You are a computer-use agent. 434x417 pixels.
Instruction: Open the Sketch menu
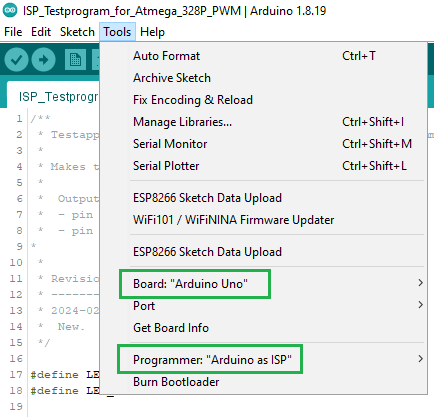(x=77, y=32)
